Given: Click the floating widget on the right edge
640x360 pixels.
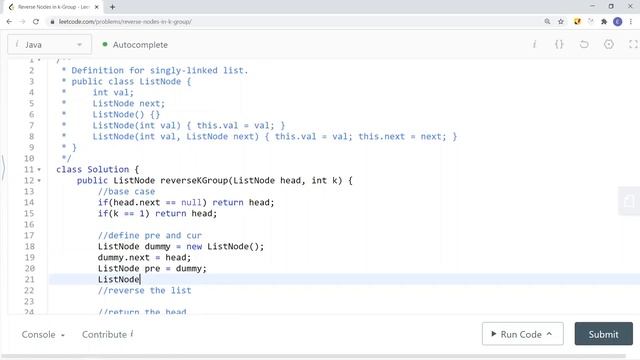Looking at the screenshot, I should [629, 201].
